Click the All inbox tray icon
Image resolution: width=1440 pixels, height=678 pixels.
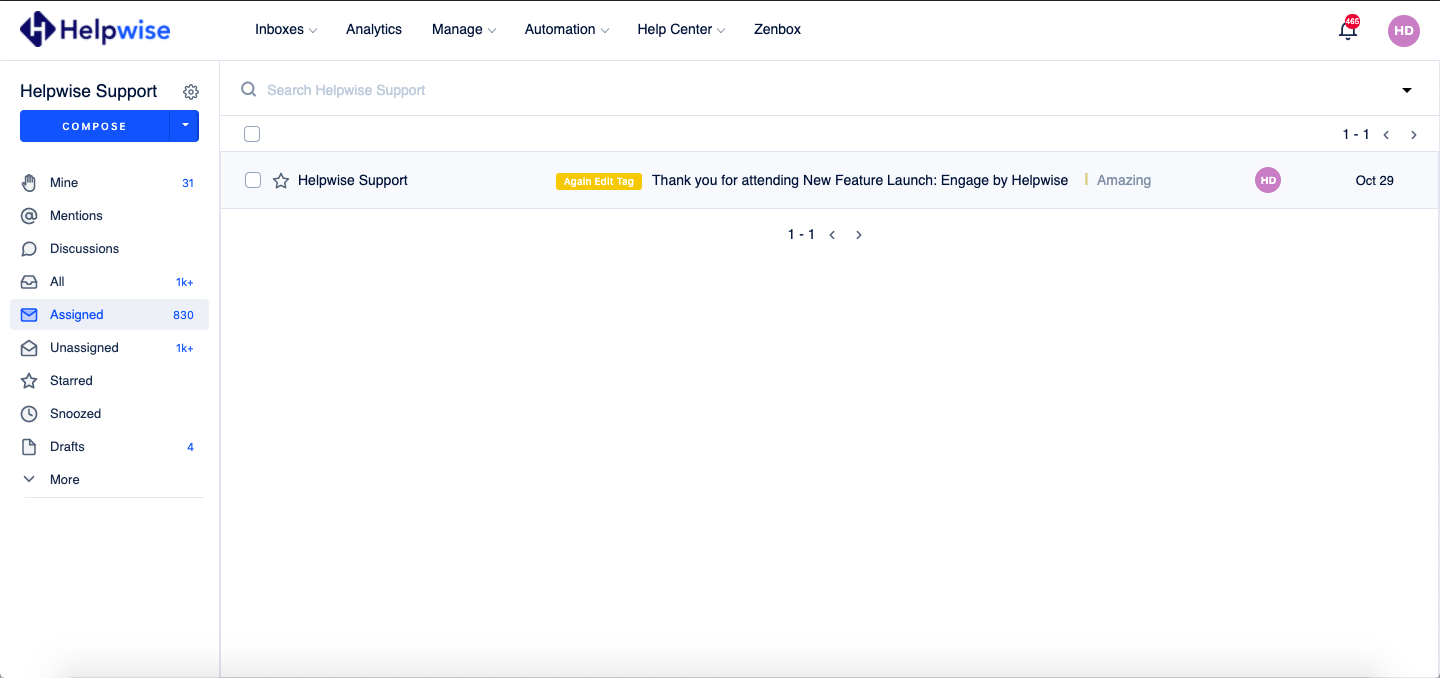[x=30, y=282]
